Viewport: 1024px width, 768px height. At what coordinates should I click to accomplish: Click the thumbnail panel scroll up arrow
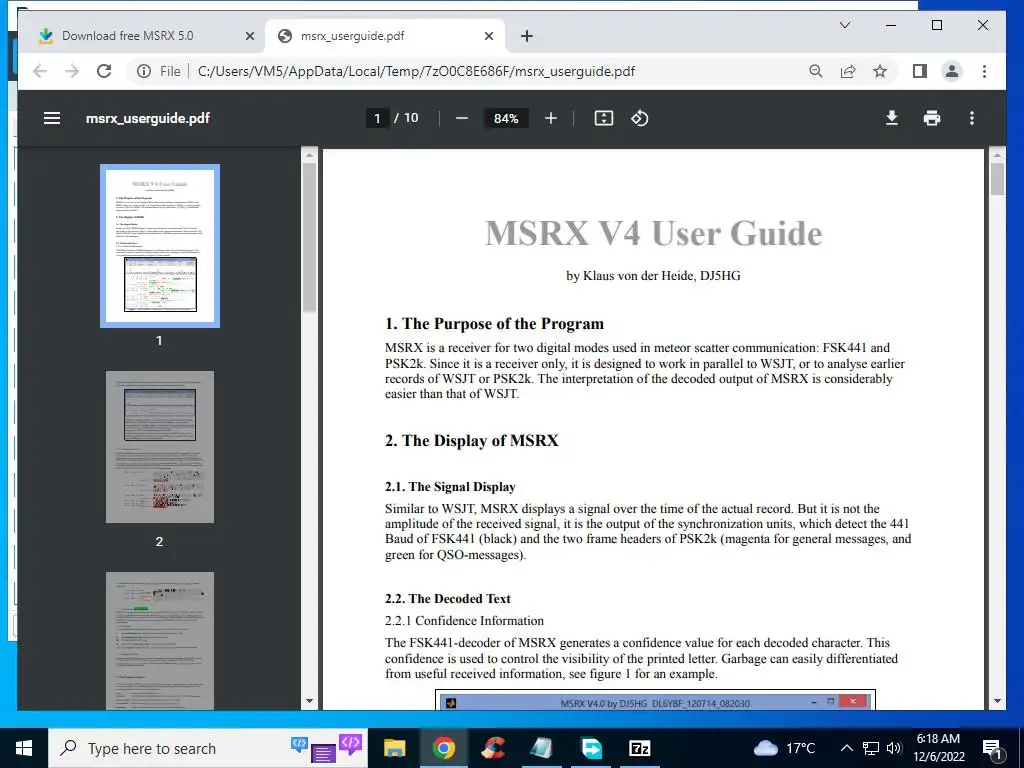[309, 155]
